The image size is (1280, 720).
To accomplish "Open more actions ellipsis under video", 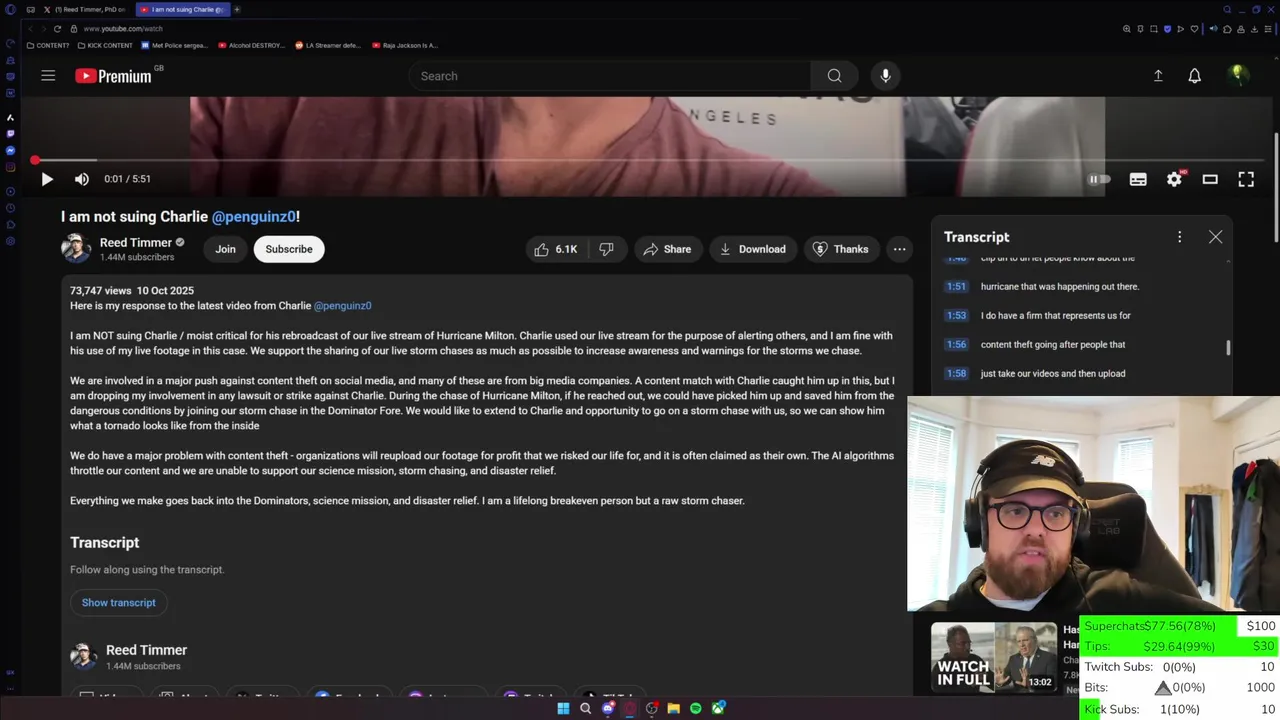I will pos(900,249).
